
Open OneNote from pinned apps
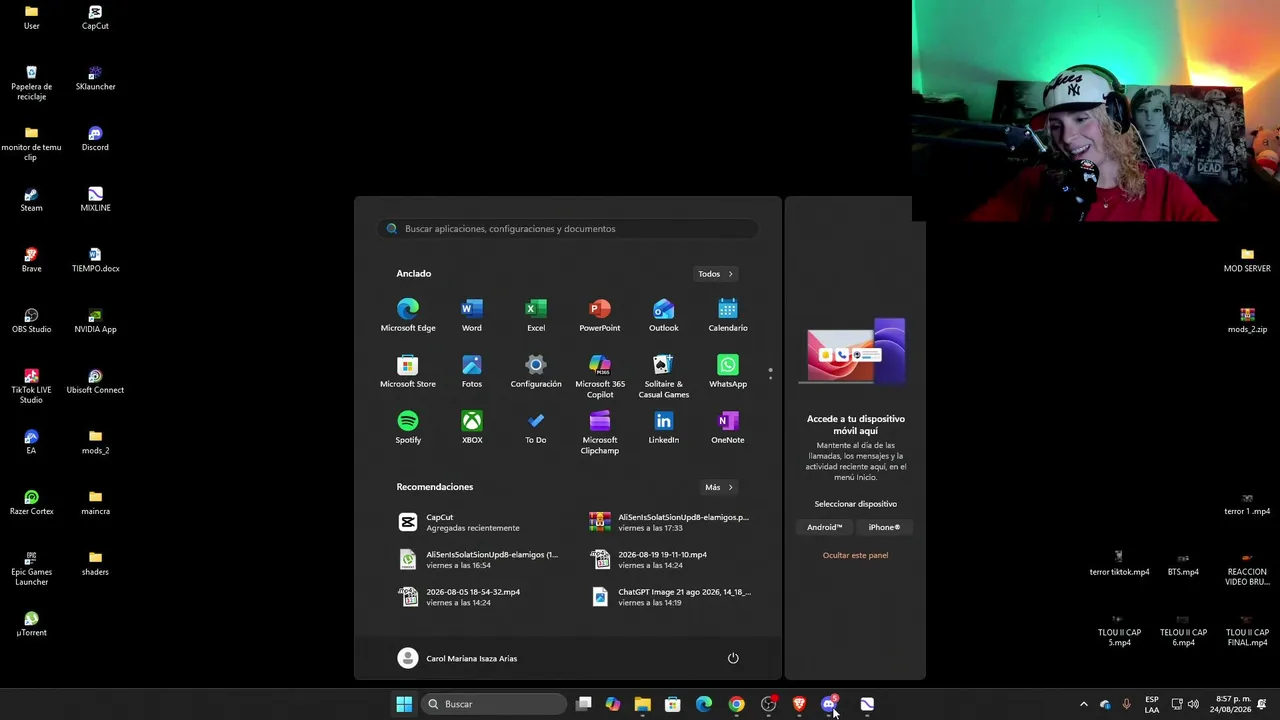pos(728,427)
